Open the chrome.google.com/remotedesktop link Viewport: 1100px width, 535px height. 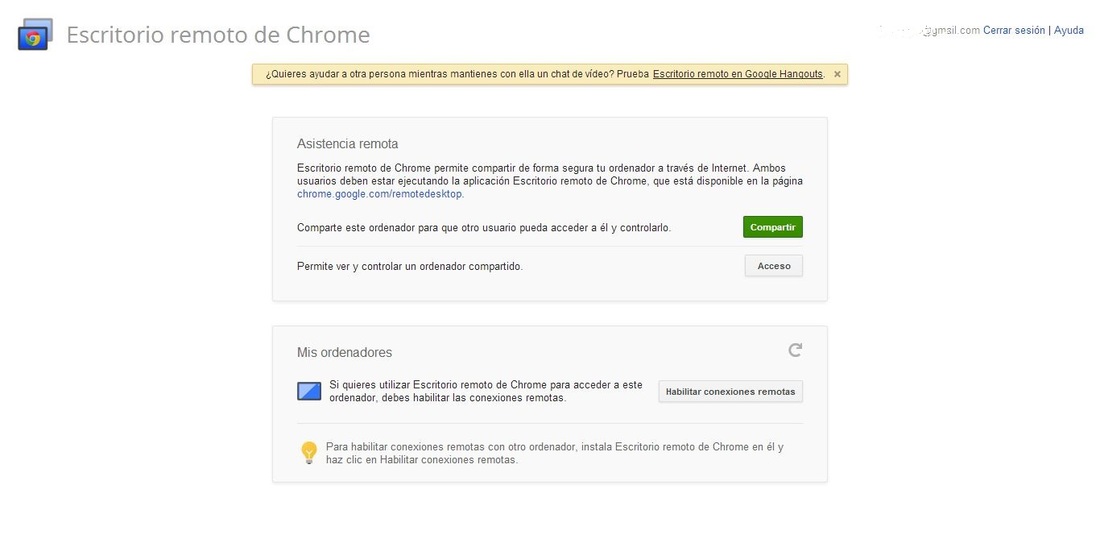click(x=380, y=194)
